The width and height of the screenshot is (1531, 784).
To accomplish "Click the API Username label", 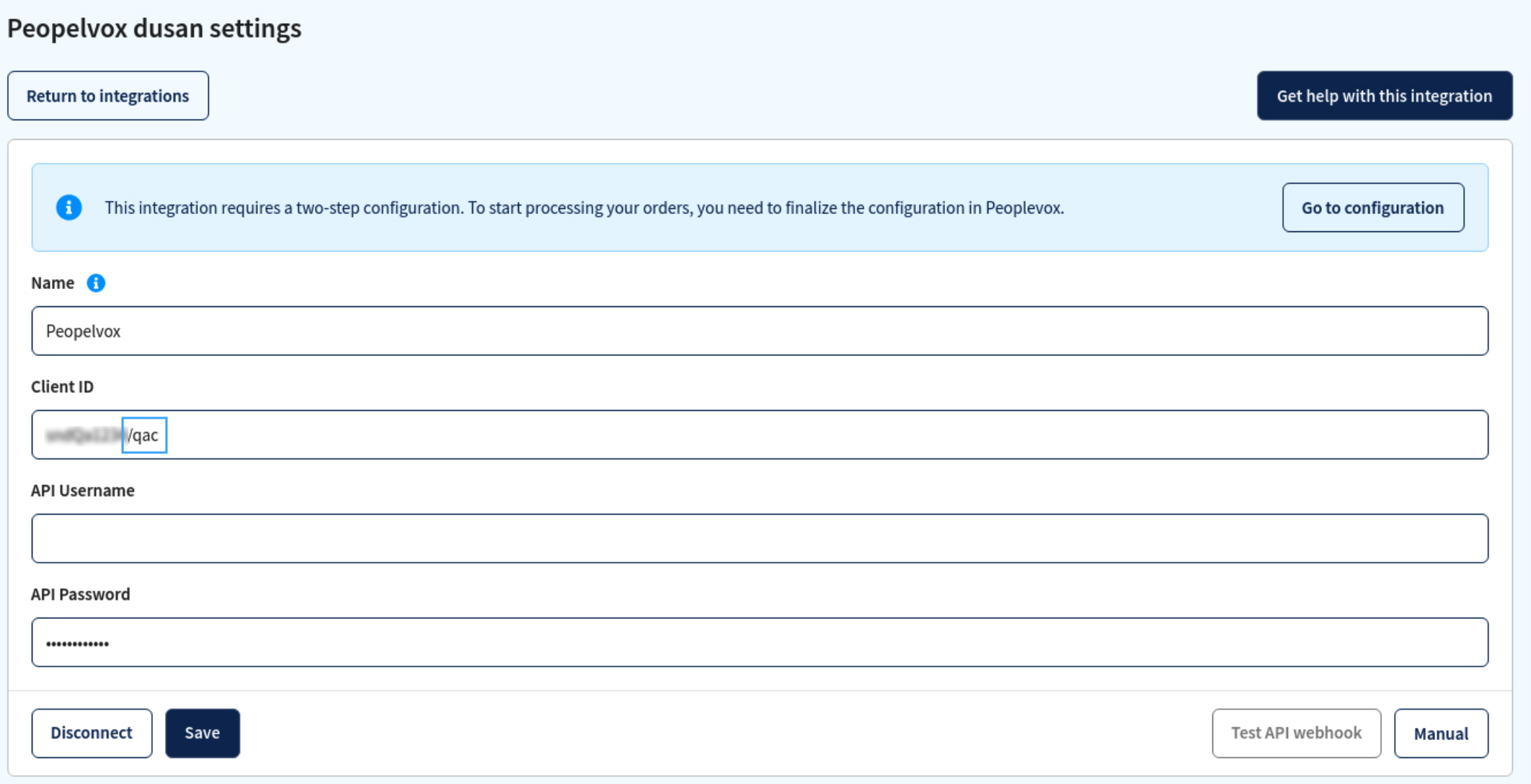I will tap(83, 491).
